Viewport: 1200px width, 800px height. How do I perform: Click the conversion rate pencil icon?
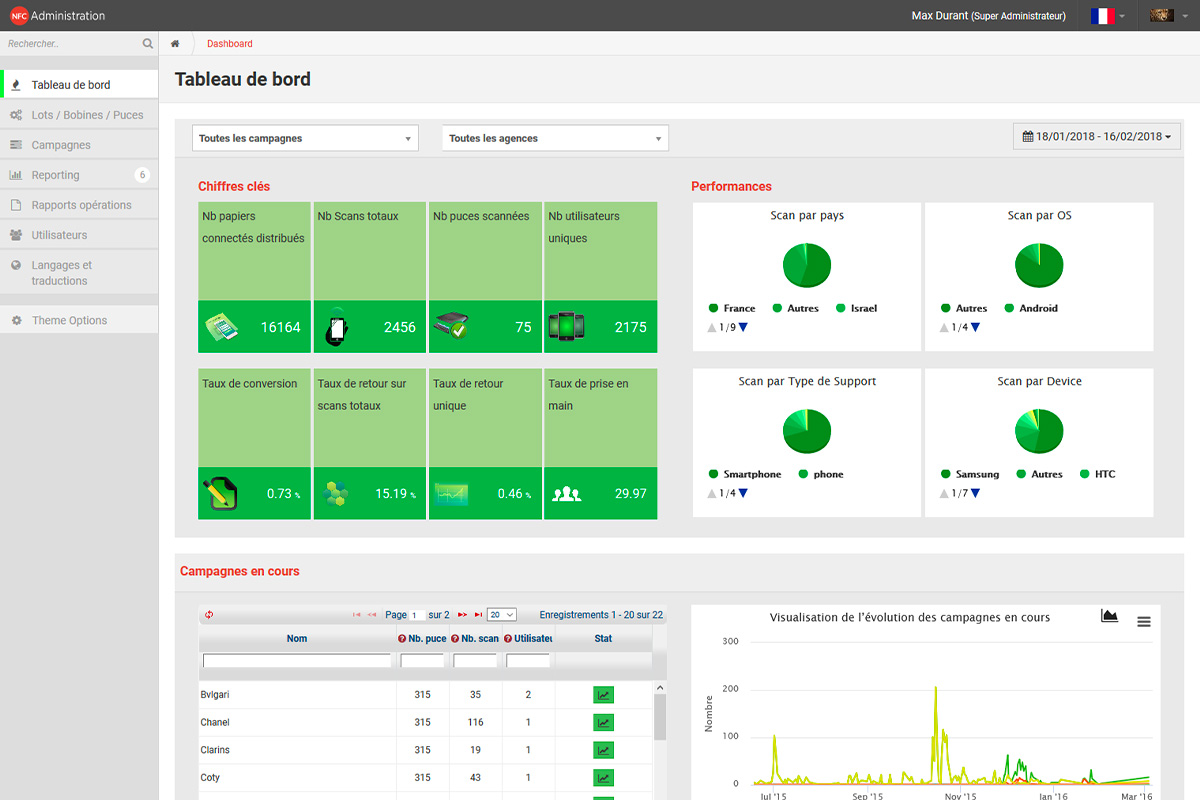tap(220, 494)
